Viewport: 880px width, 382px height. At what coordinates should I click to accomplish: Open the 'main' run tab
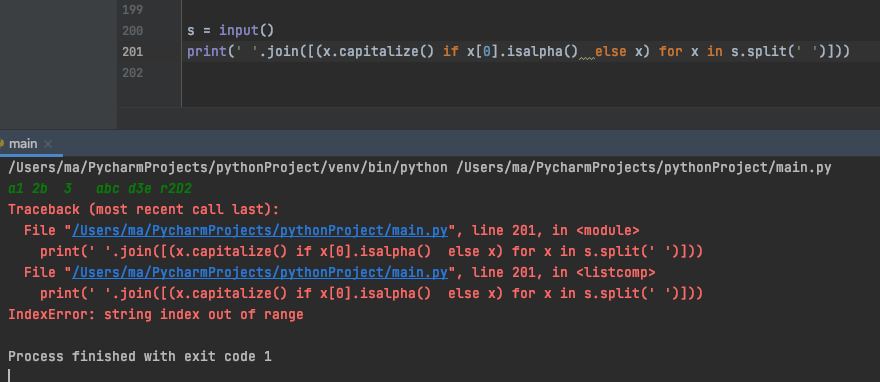(23, 144)
